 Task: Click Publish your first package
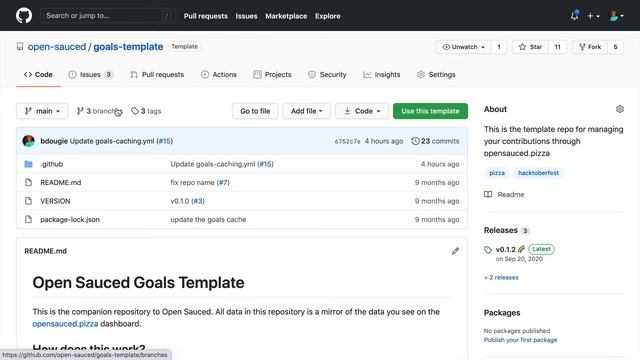click(x=520, y=340)
